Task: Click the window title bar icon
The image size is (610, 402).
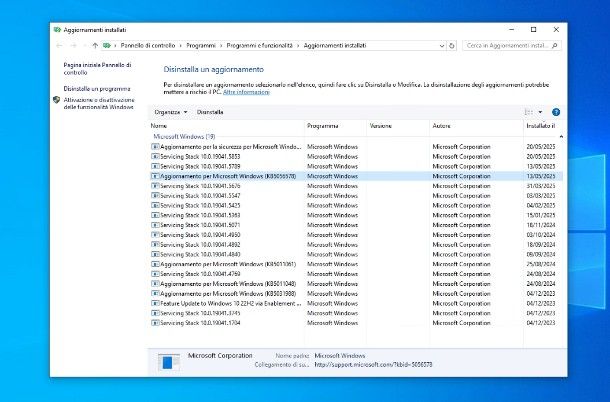Action: click(57, 30)
